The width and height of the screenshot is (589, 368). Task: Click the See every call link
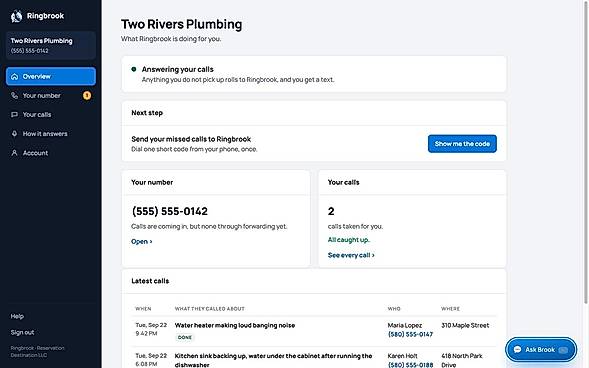point(351,255)
